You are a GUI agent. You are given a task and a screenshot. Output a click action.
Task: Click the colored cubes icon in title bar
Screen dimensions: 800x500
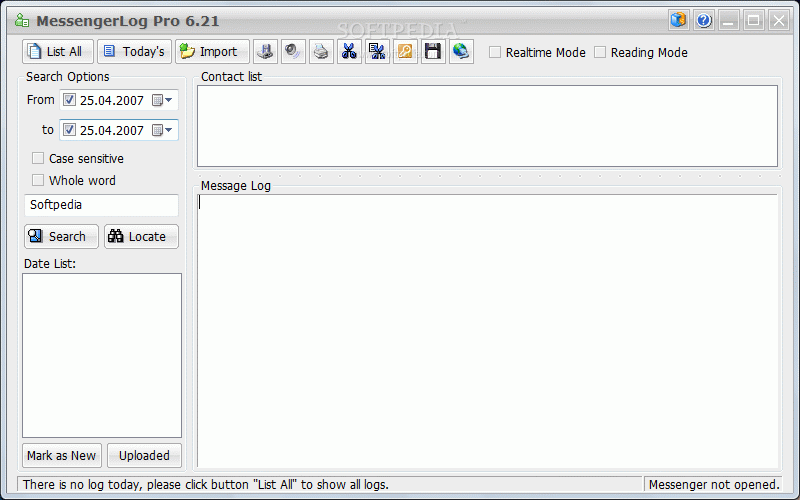point(679,20)
